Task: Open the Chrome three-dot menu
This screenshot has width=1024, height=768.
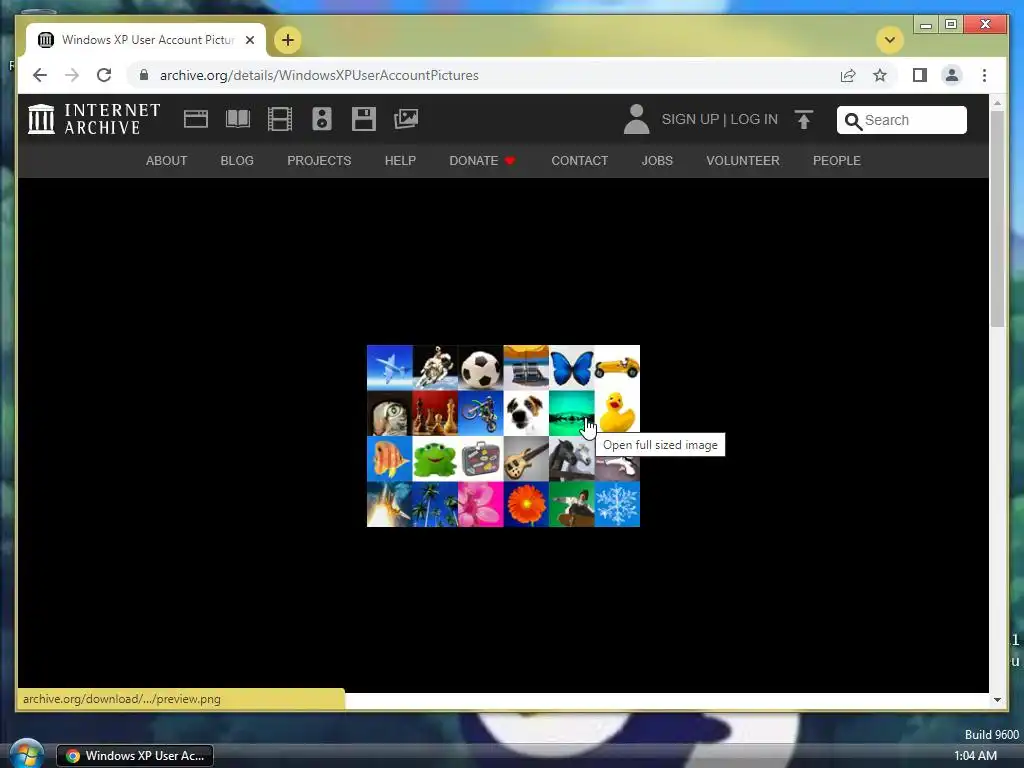Action: (984, 75)
